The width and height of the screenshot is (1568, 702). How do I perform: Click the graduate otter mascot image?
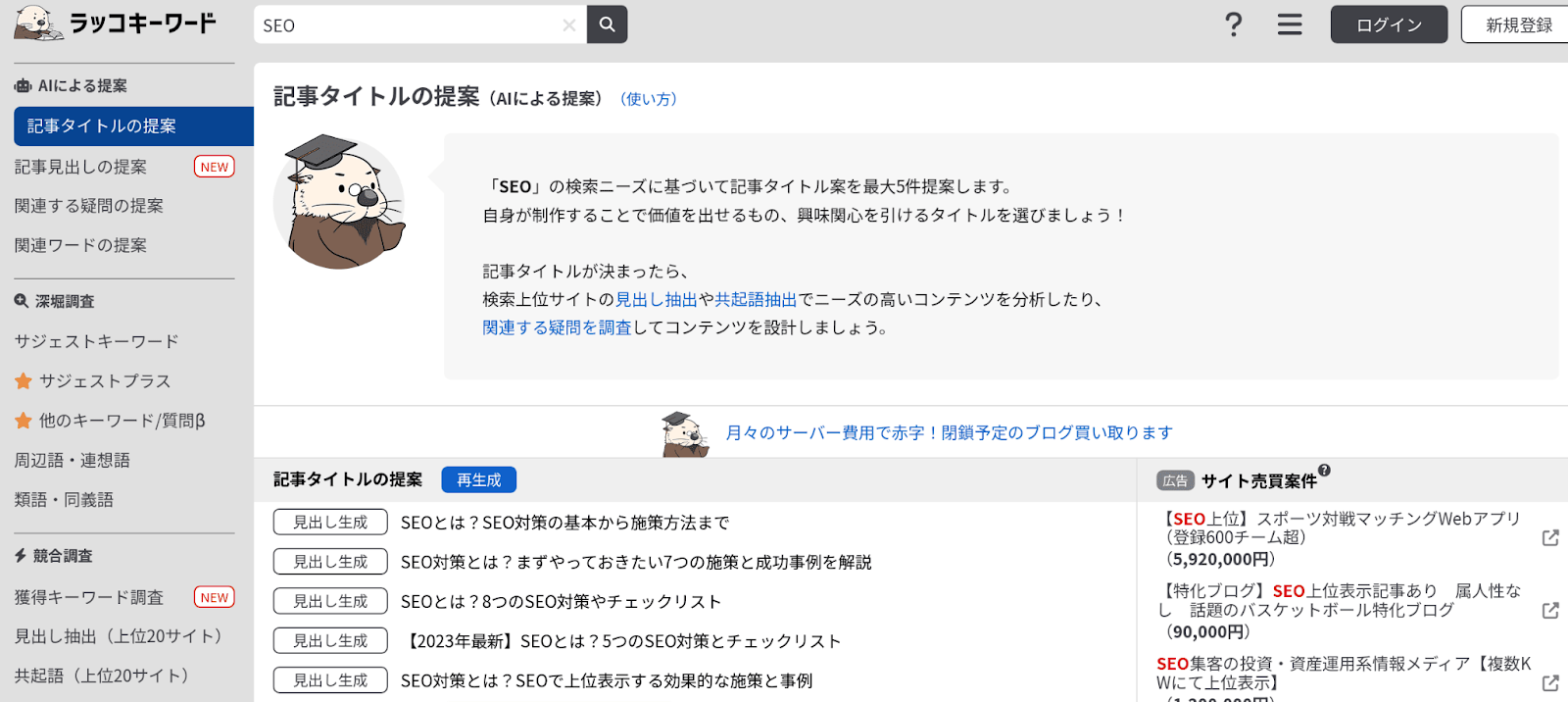click(340, 202)
